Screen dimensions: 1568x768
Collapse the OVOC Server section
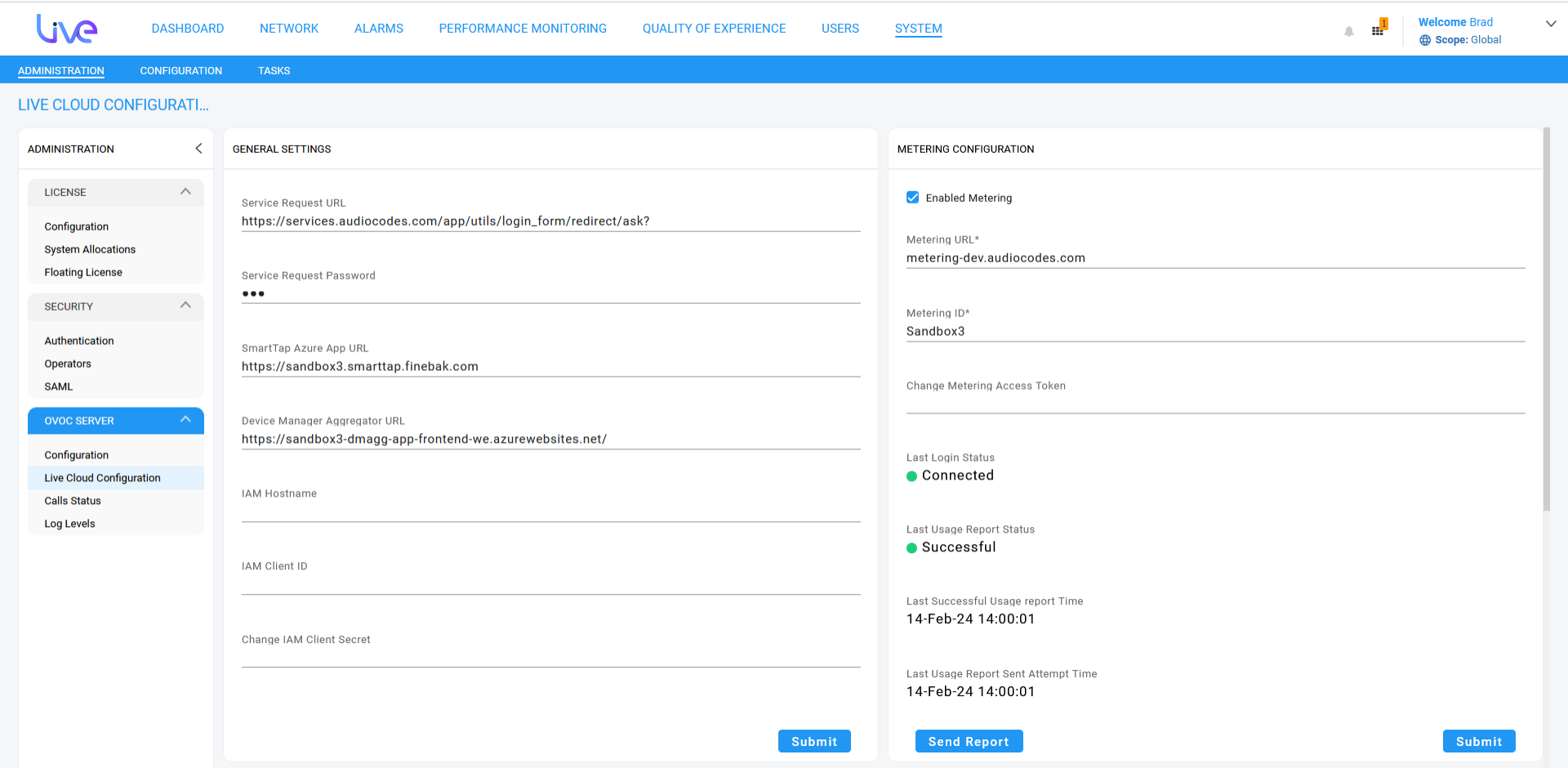(185, 420)
